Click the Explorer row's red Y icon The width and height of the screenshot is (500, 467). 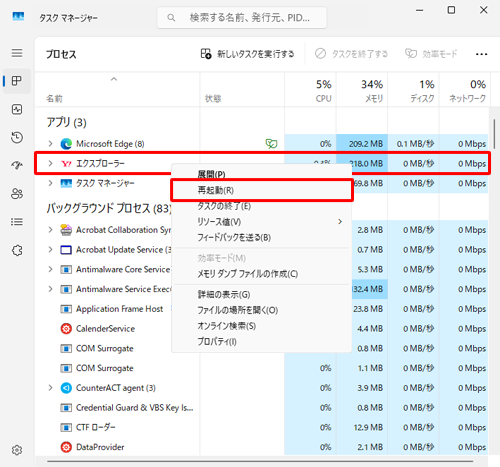click(66, 163)
